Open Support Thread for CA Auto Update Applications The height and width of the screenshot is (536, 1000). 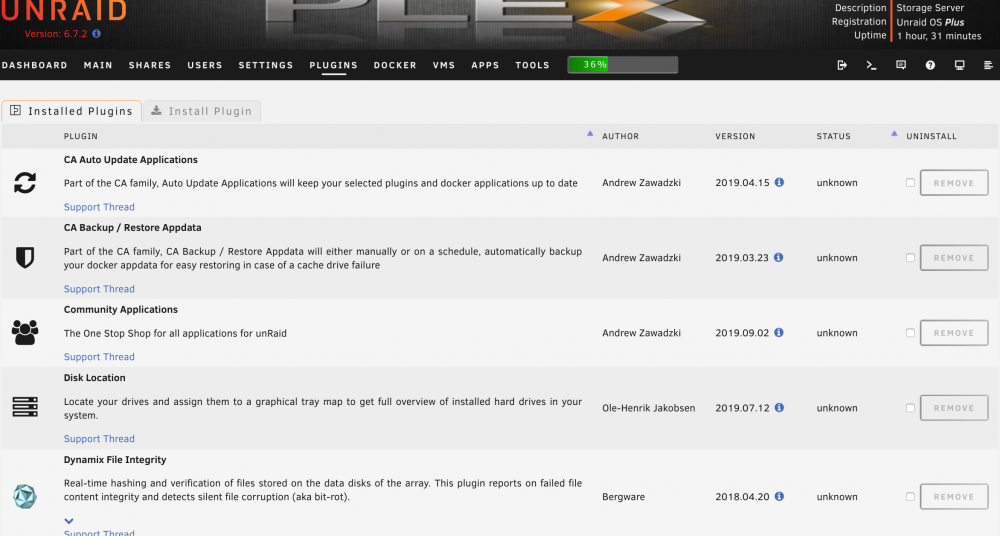click(99, 207)
